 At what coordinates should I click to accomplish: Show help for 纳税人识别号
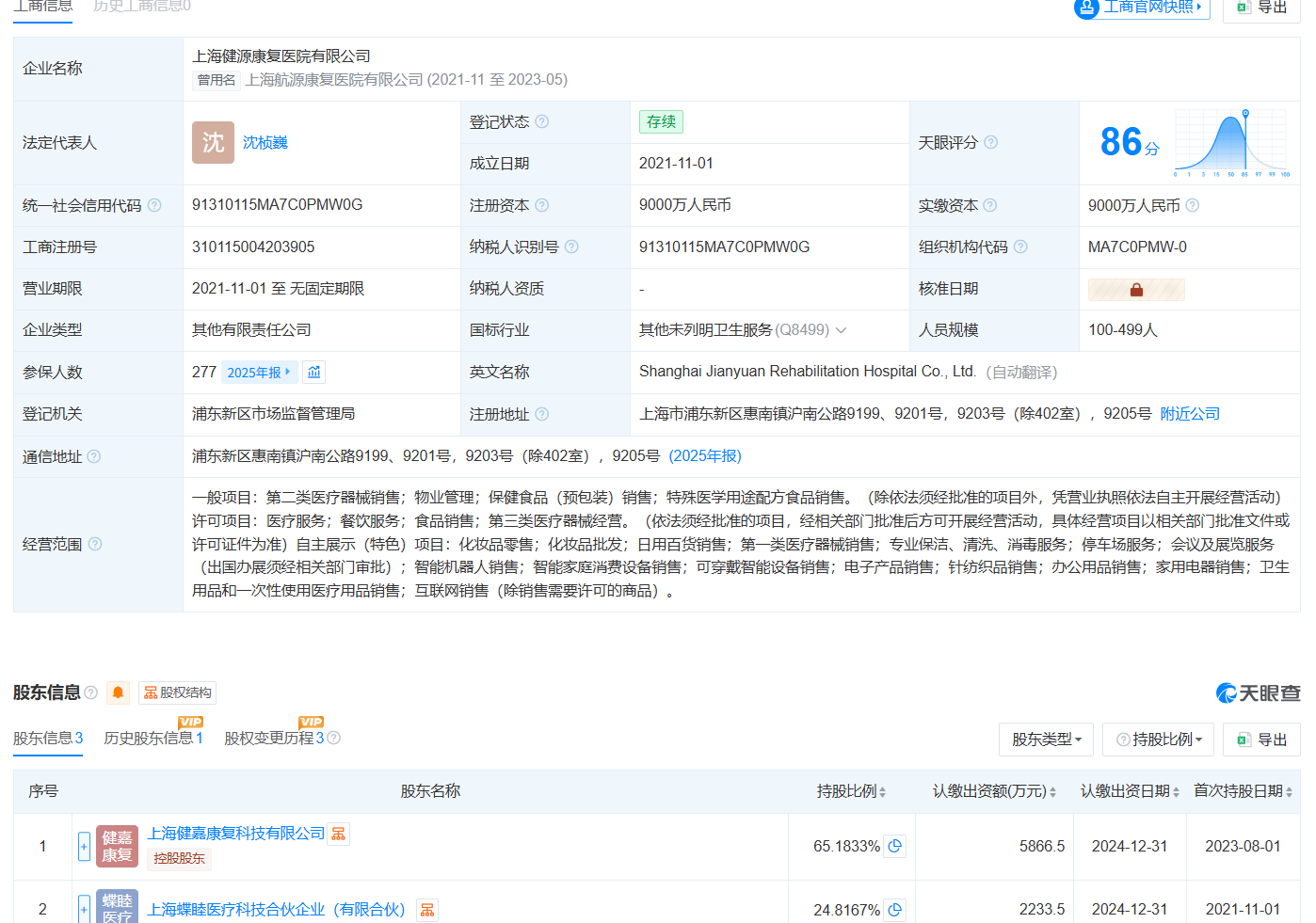click(x=571, y=247)
